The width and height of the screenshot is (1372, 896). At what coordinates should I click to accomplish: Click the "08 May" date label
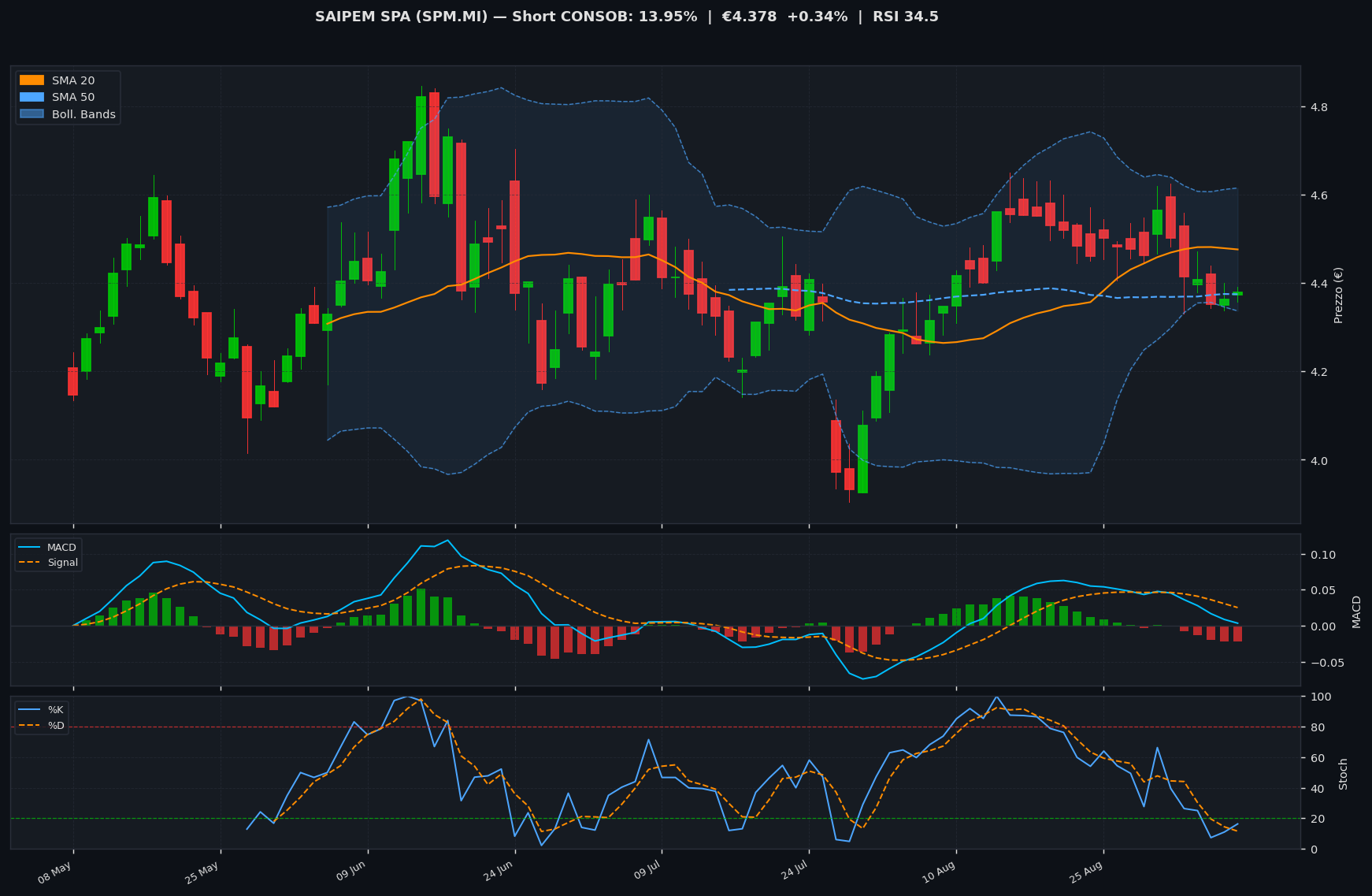(x=55, y=872)
